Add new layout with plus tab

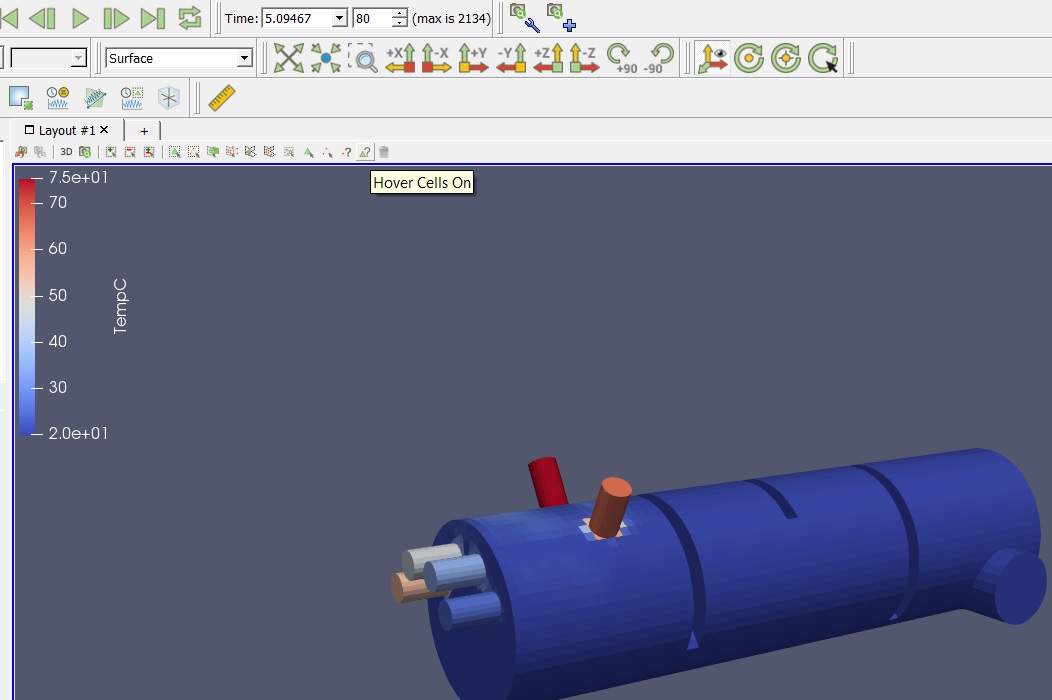click(144, 131)
